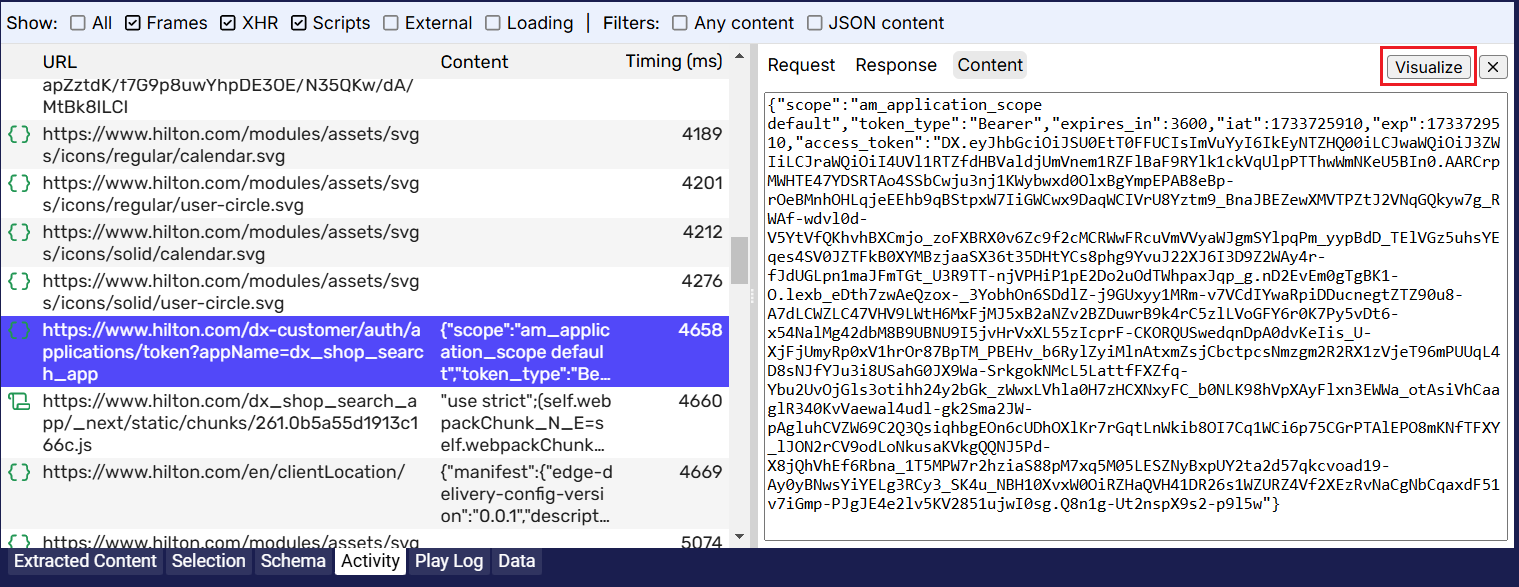Click the braces icon beside regular/user-circle.svg URL

tap(19, 183)
